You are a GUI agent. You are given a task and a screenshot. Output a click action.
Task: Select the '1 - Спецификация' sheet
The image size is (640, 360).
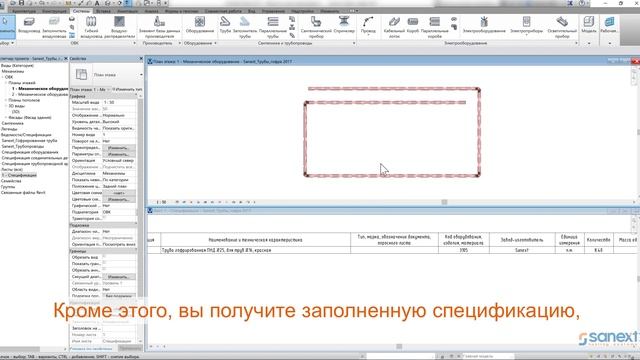[19, 175]
